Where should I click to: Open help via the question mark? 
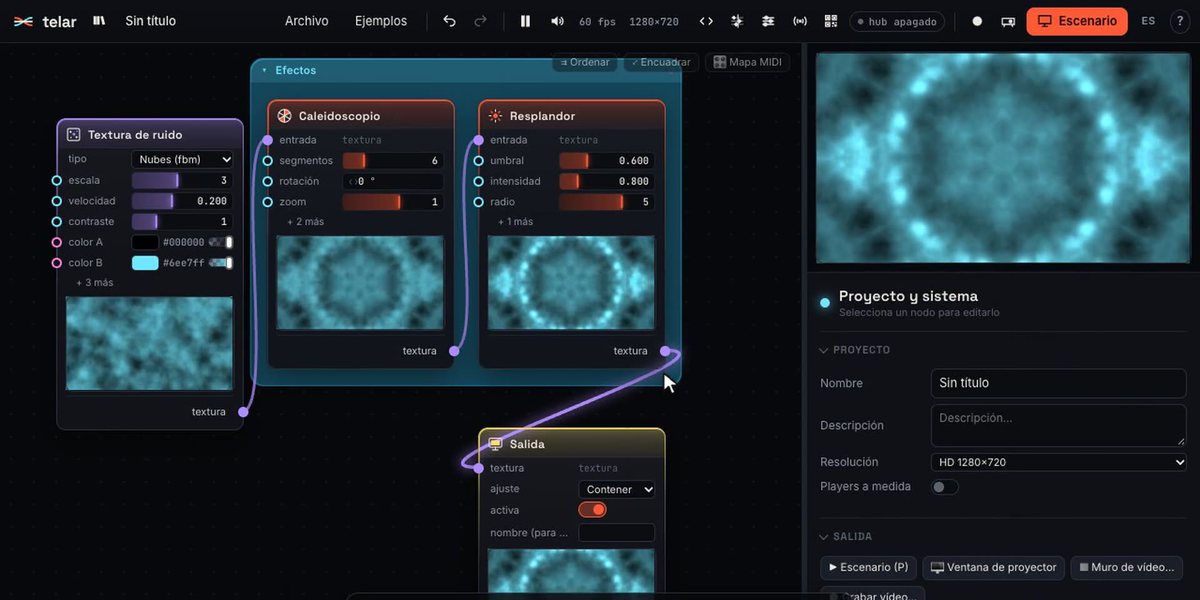pyautogui.click(x=1179, y=21)
